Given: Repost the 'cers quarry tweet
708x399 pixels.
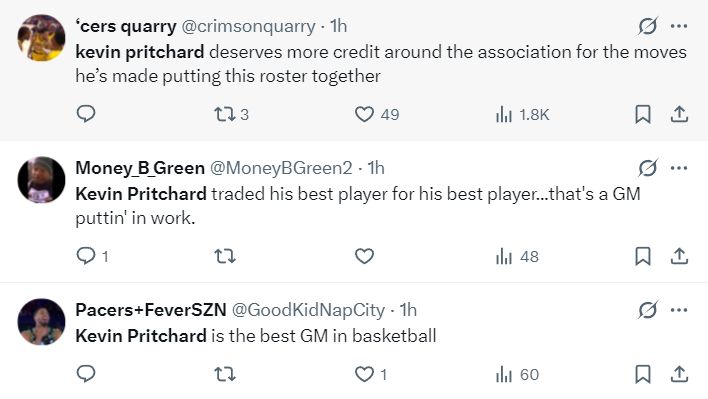Looking at the screenshot, I should click(x=231, y=114).
